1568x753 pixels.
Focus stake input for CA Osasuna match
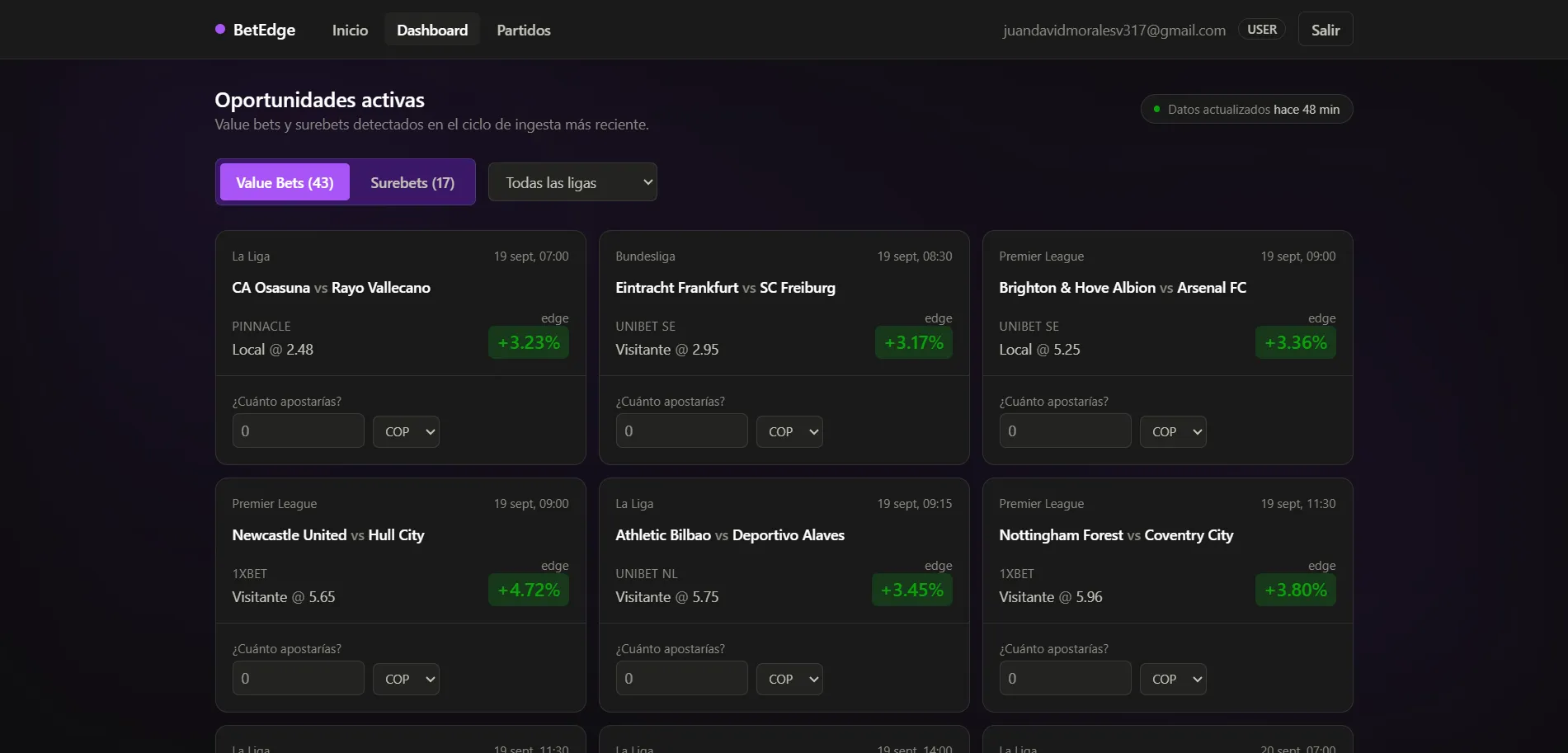pos(298,431)
